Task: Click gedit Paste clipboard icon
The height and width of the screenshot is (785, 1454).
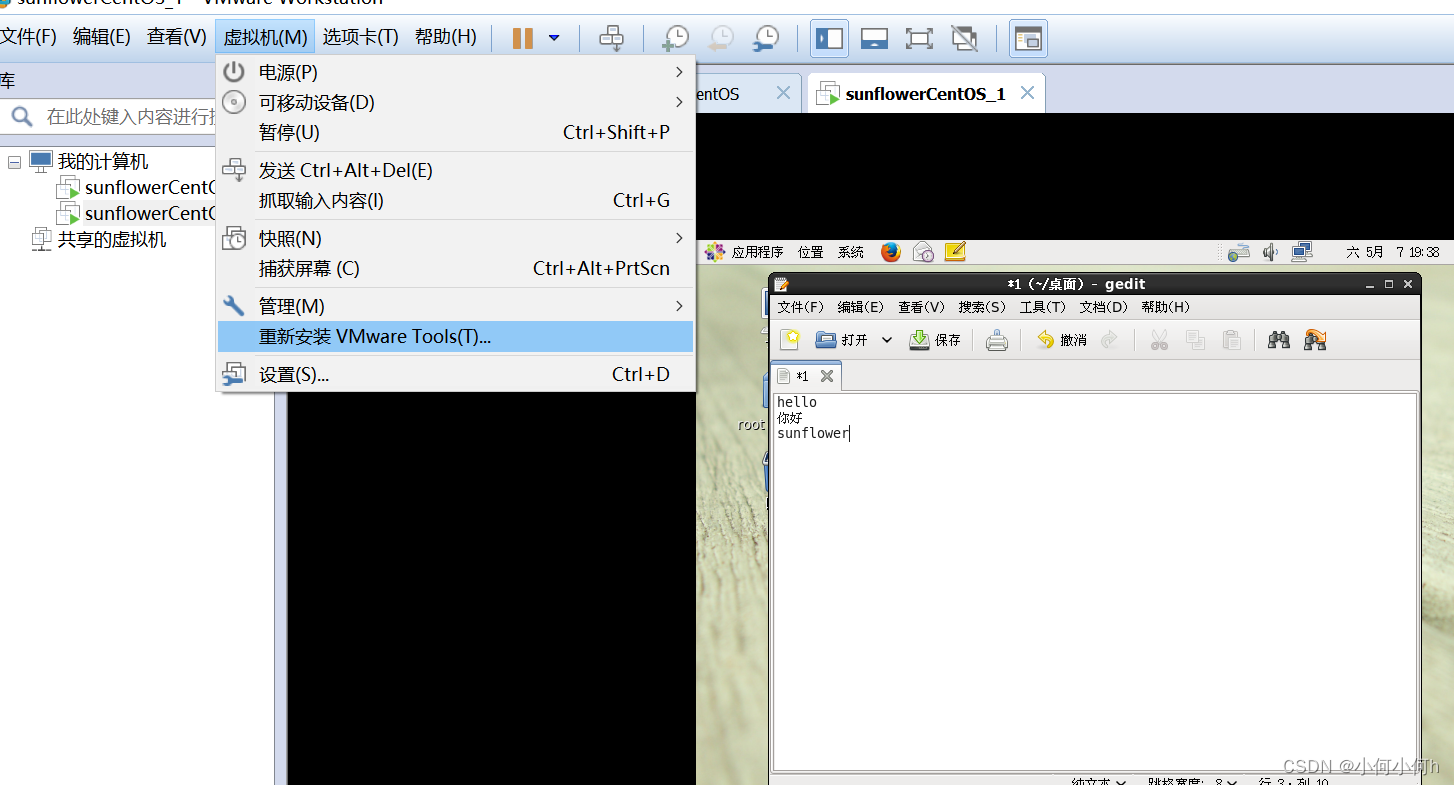Action: tap(1232, 340)
